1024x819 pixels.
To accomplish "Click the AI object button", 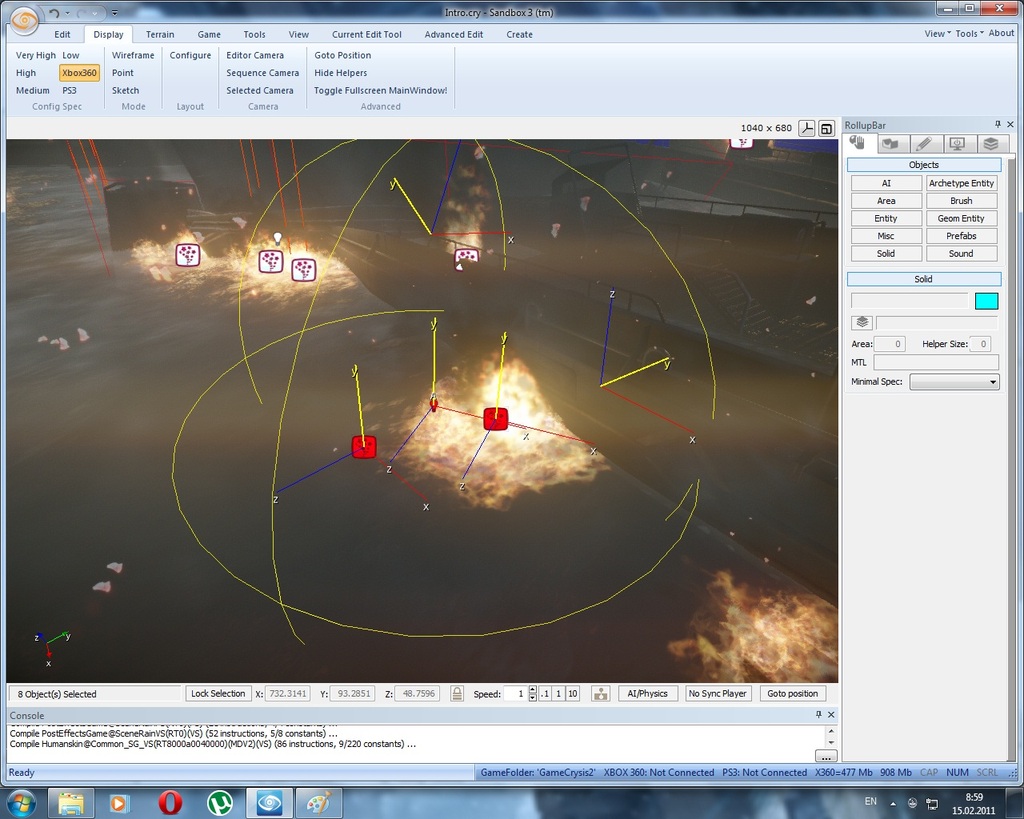I will pyautogui.click(x=886, y=184).
